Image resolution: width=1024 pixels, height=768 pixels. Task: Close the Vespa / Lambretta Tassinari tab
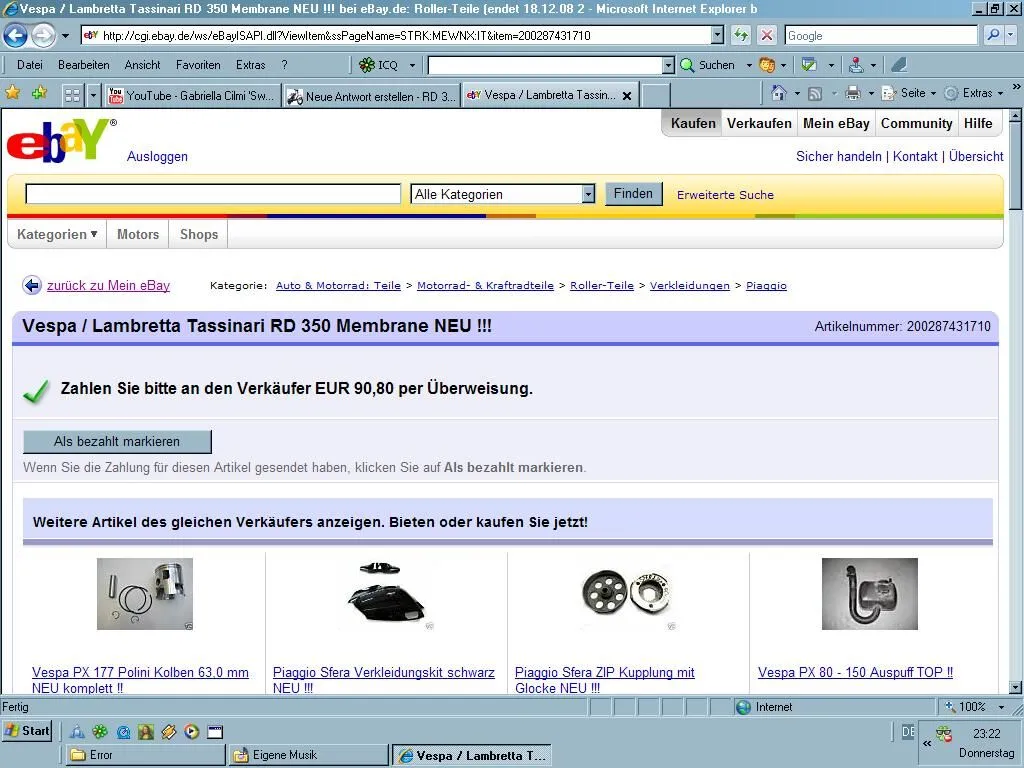pos(627,96)
